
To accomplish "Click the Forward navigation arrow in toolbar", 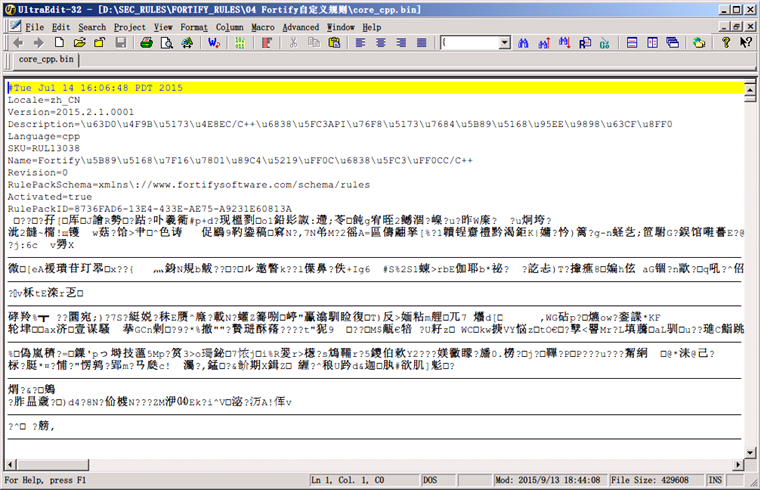I will [38, 43].
